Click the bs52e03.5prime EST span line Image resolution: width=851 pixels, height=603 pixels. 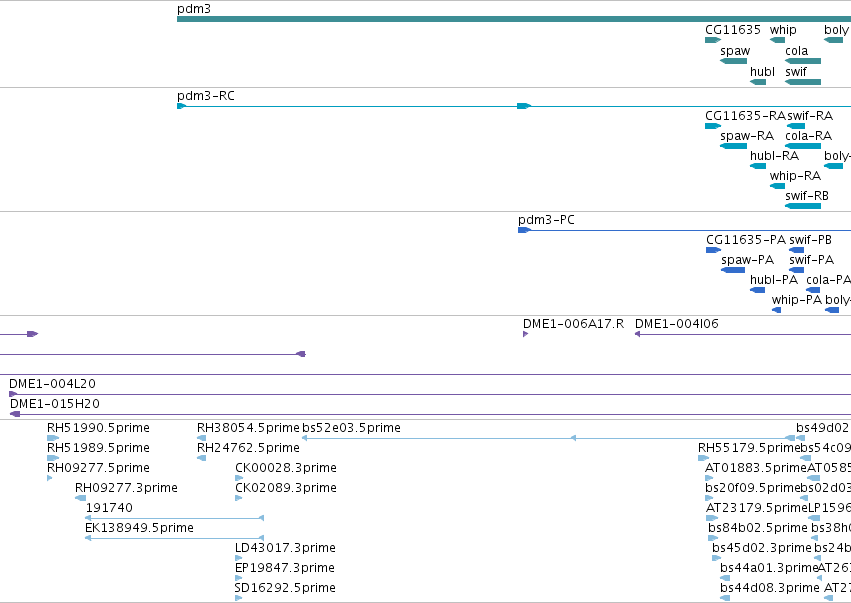pyautogui.click(x=549, y=438)
